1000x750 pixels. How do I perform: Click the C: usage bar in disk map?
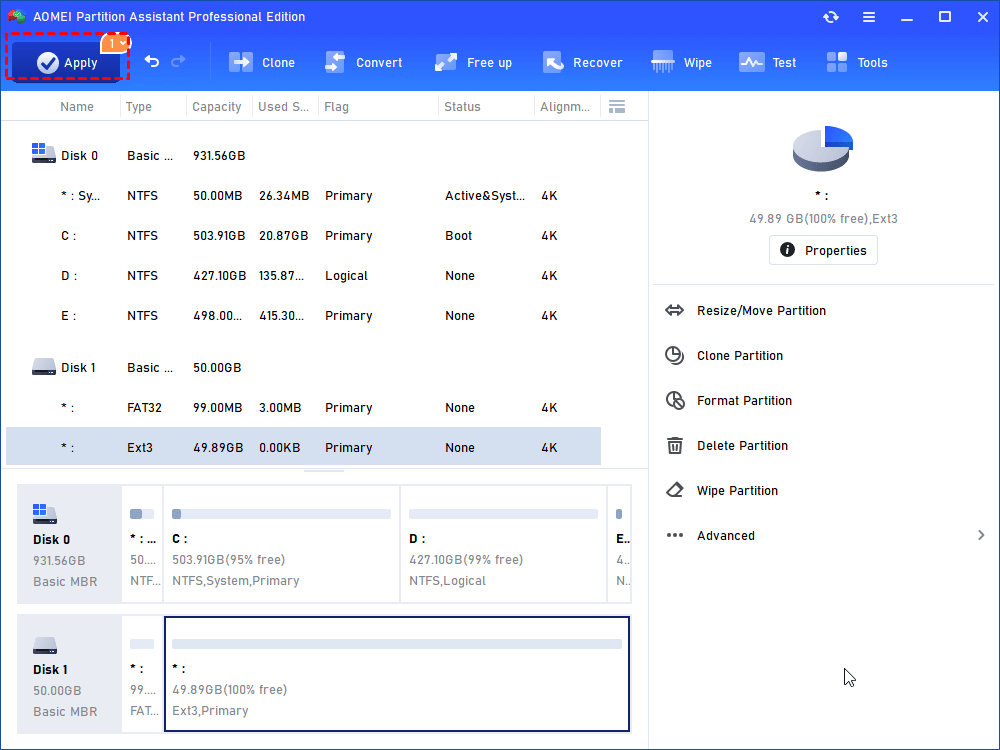pyautogui.click(x=281, y=514)
